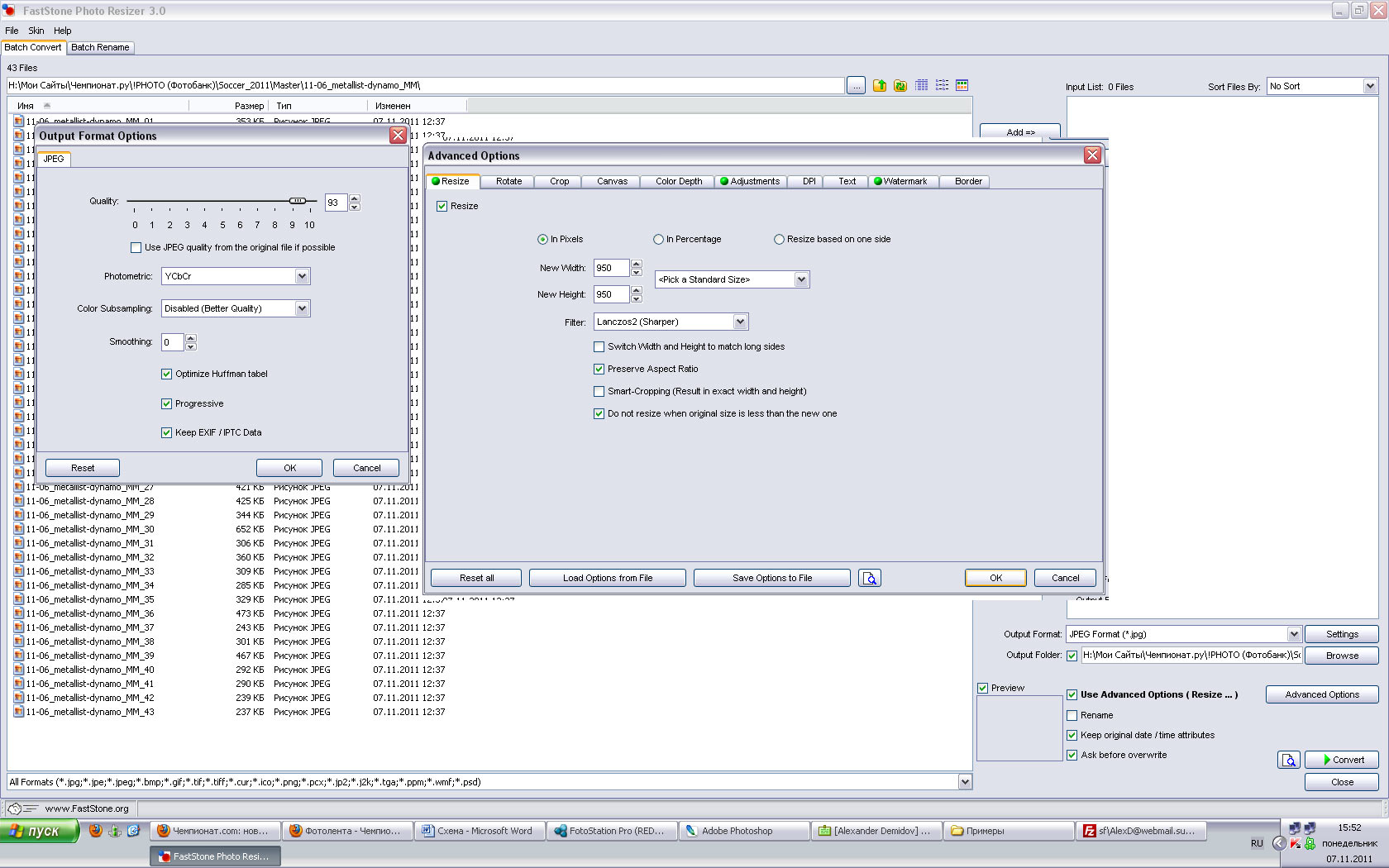Click the refresh folder icon
The width and height of the screenshot is (1389, 868).
(x=900, y=86)
